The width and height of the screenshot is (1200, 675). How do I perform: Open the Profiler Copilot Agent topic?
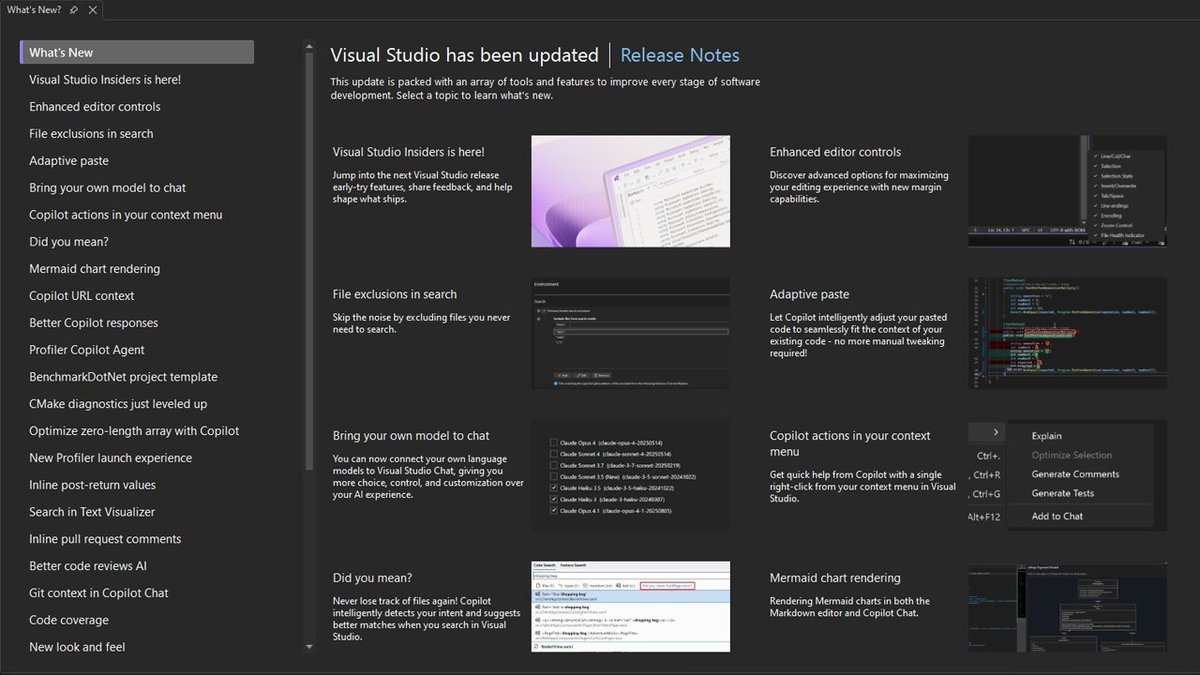coord(87,349)
